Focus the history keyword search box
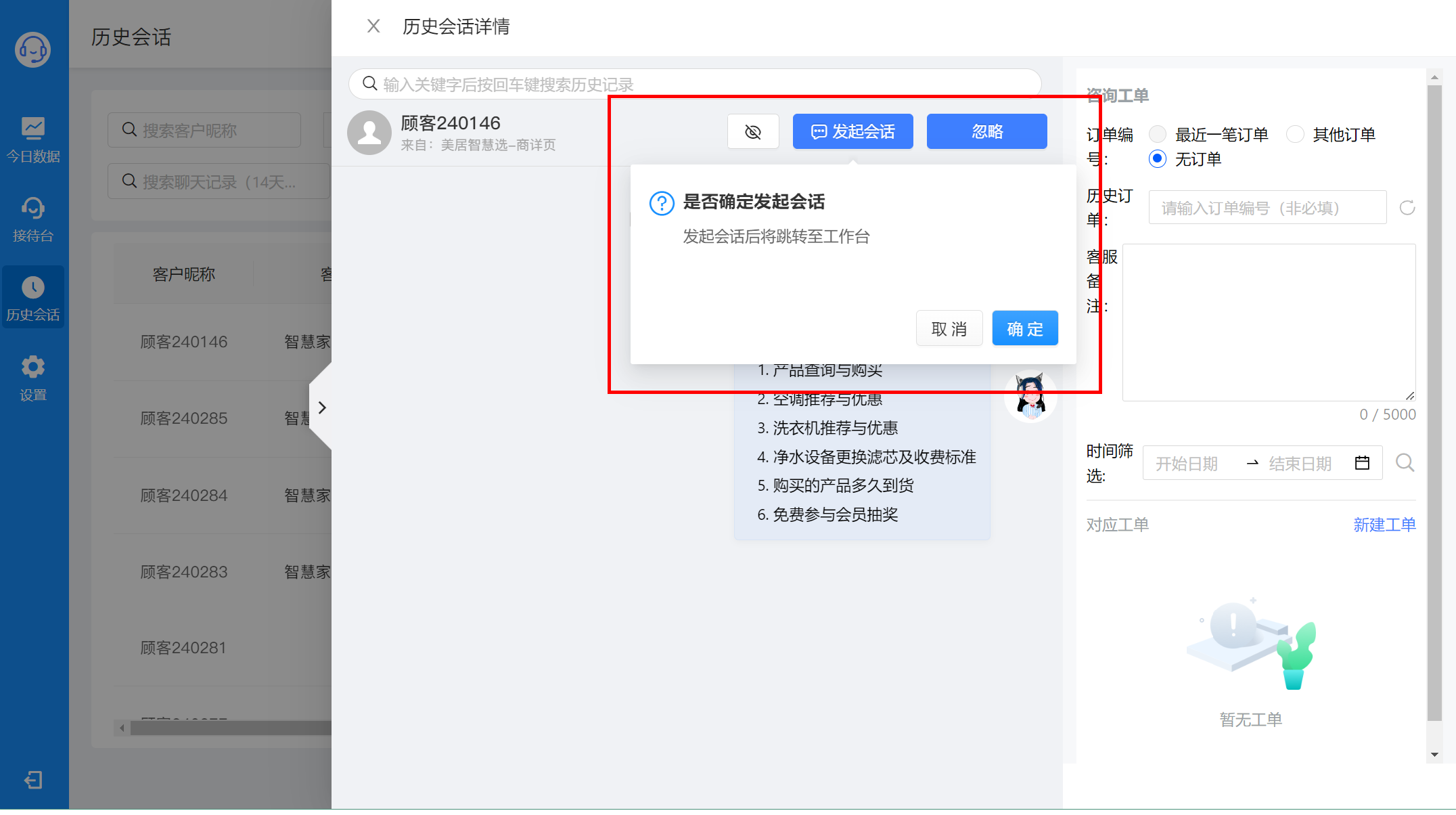 (x=695, y=84)
